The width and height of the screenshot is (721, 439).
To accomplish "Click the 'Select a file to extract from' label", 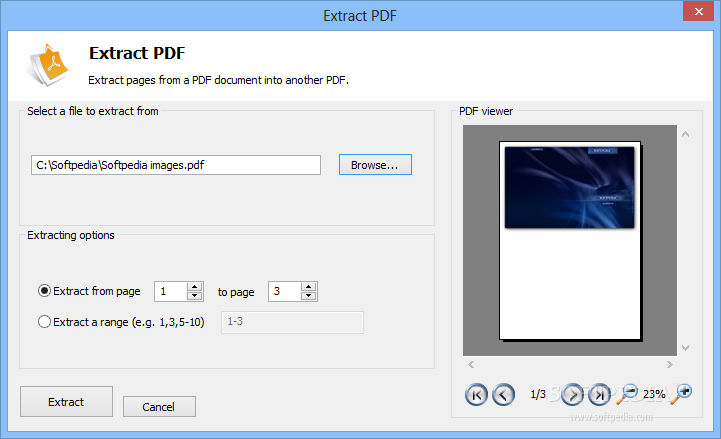I will (93, 111).
